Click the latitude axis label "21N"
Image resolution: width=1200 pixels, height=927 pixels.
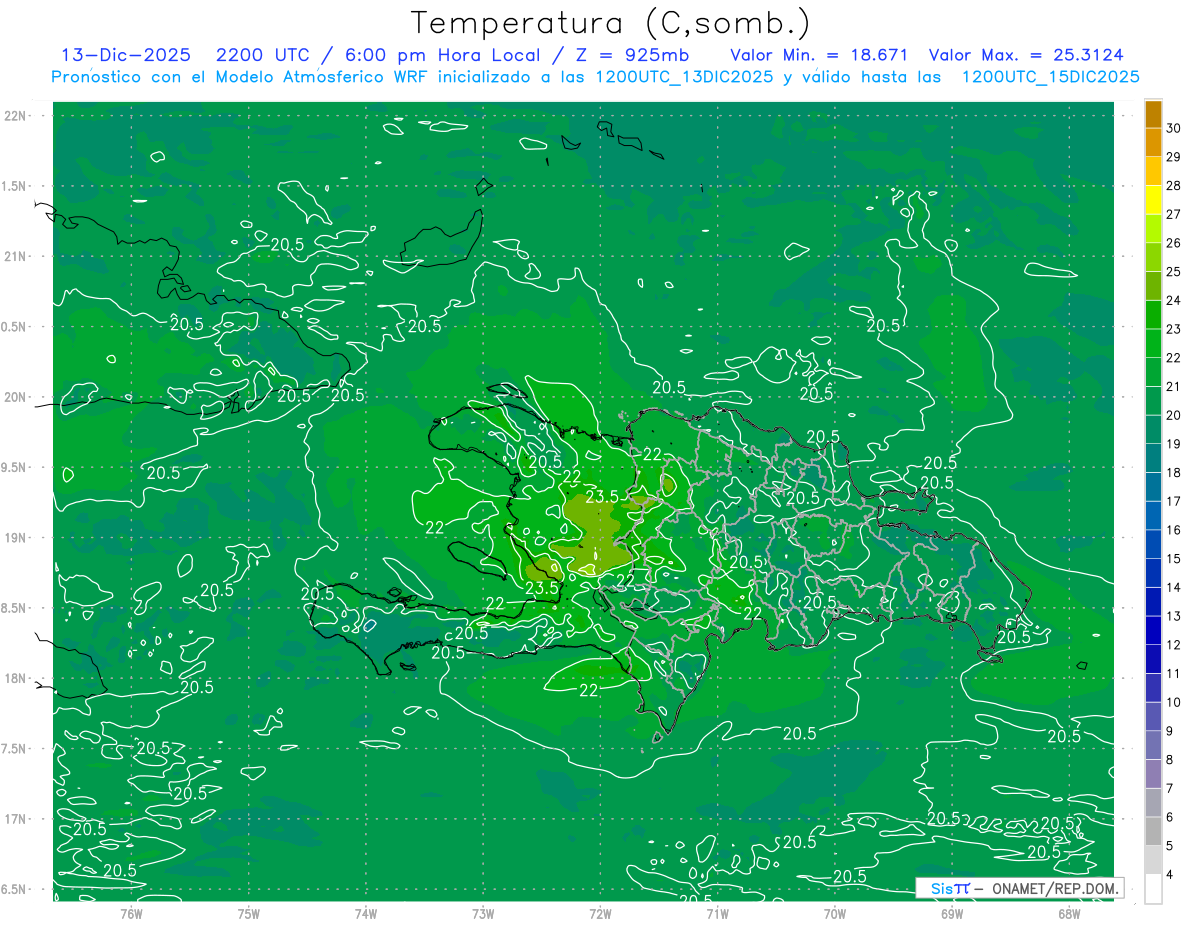16,256
